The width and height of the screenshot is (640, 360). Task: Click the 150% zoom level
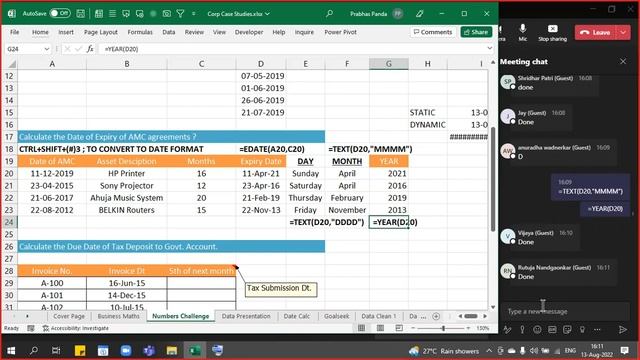tap(482, 328)
